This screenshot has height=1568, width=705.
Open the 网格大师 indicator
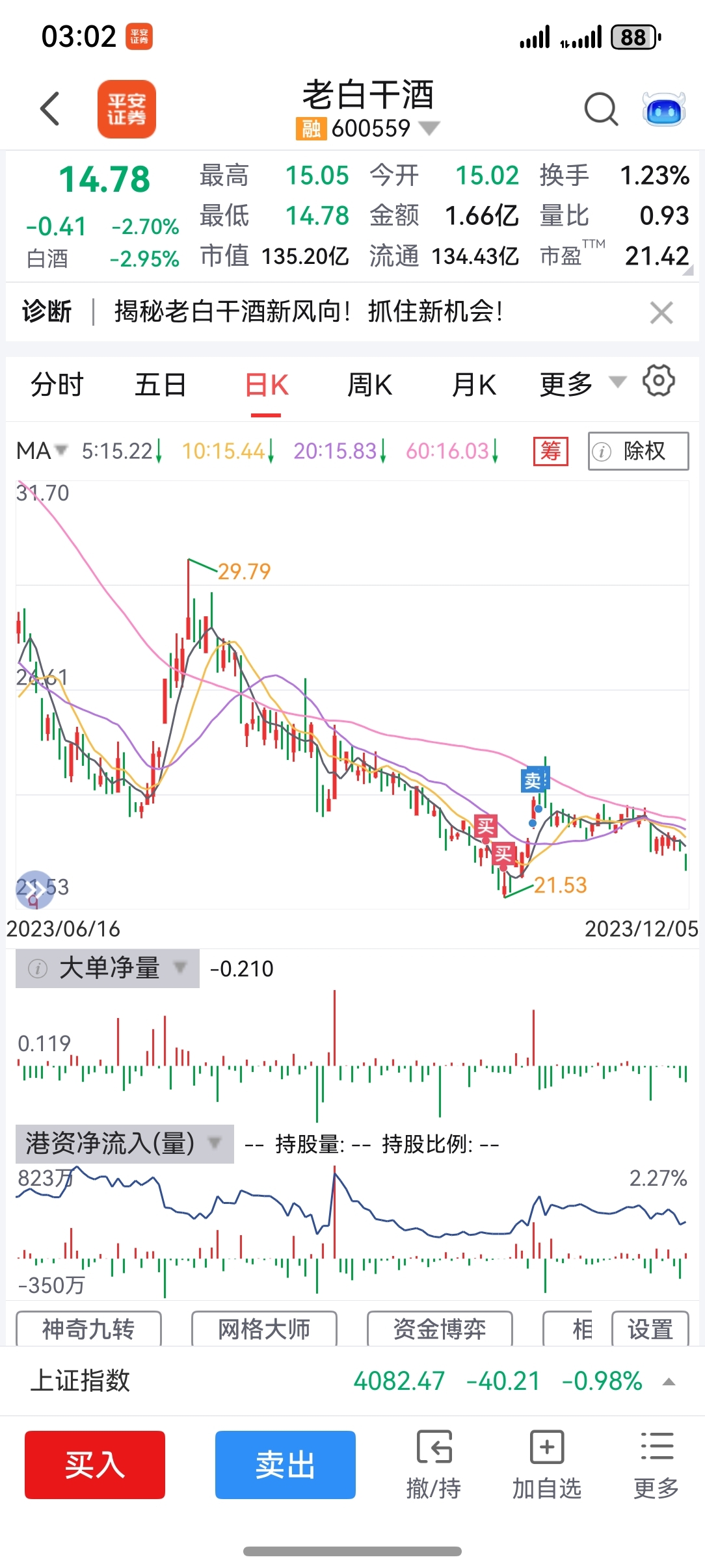pos(264,1329)
